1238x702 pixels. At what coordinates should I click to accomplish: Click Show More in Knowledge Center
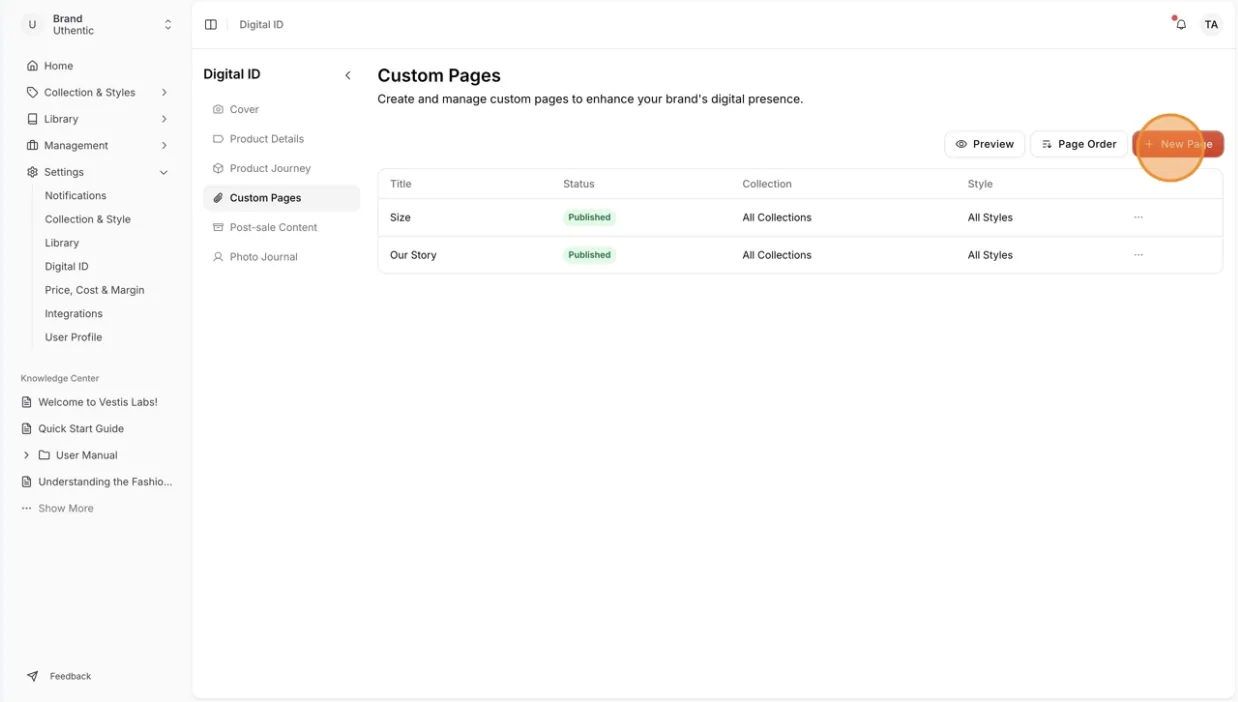[x=66, y=509]
